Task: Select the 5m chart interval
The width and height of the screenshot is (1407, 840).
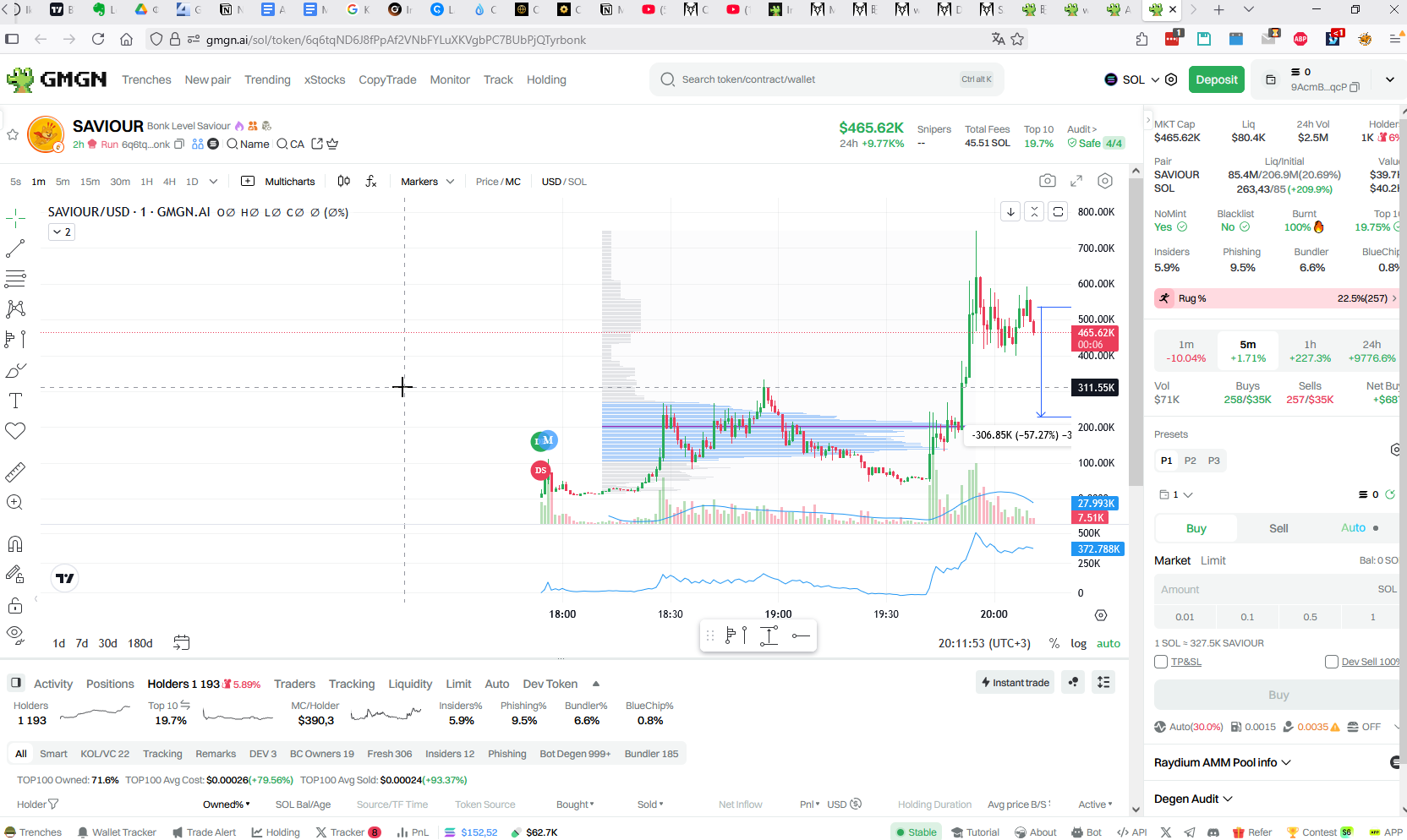Action: (63, 182)
